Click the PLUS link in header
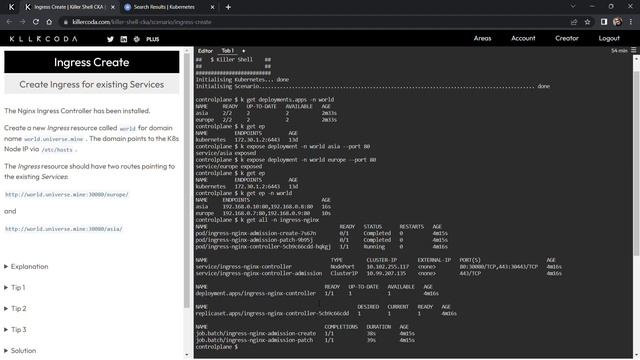The width and height of the screenshot is (640, 360). [x=153, y=39]
